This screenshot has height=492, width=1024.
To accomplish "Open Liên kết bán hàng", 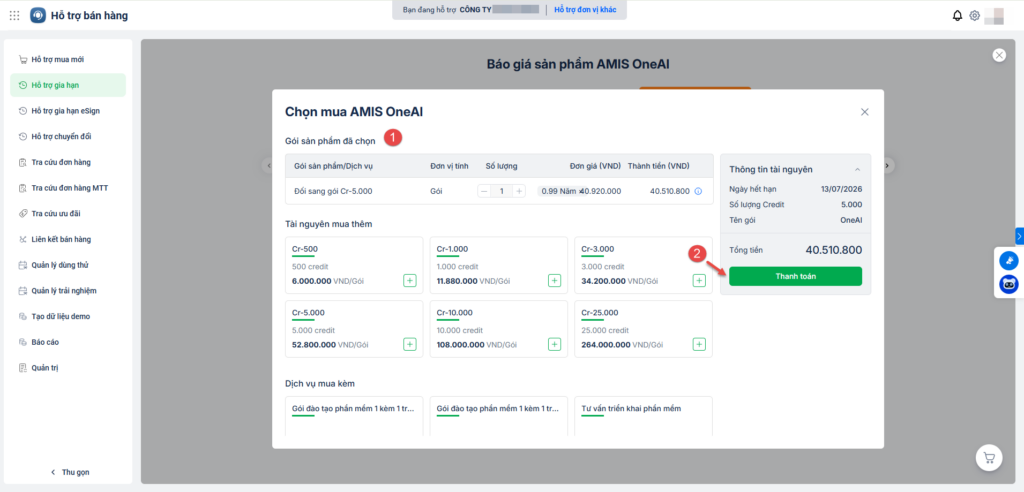I will pyautogui.click(x=68, y=239).
